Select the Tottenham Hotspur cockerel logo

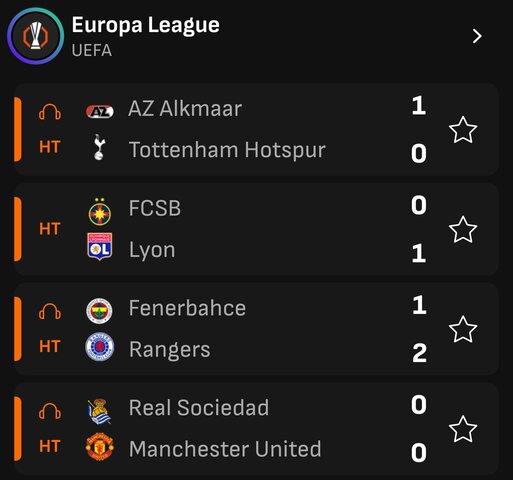[x=99, y=147]
